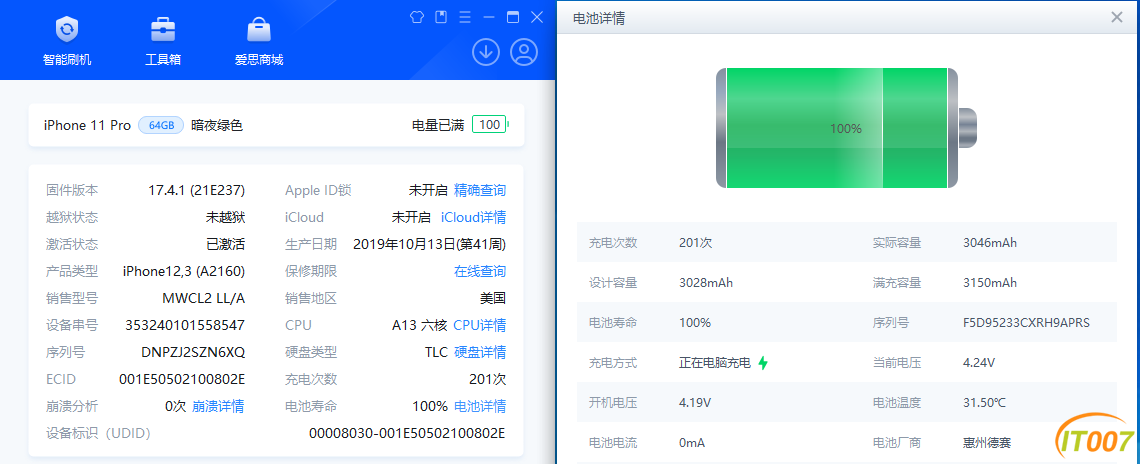Select serial number DNPZJ2SZN6XQ
Screen dimensions: 1140x464
[193, 352]
